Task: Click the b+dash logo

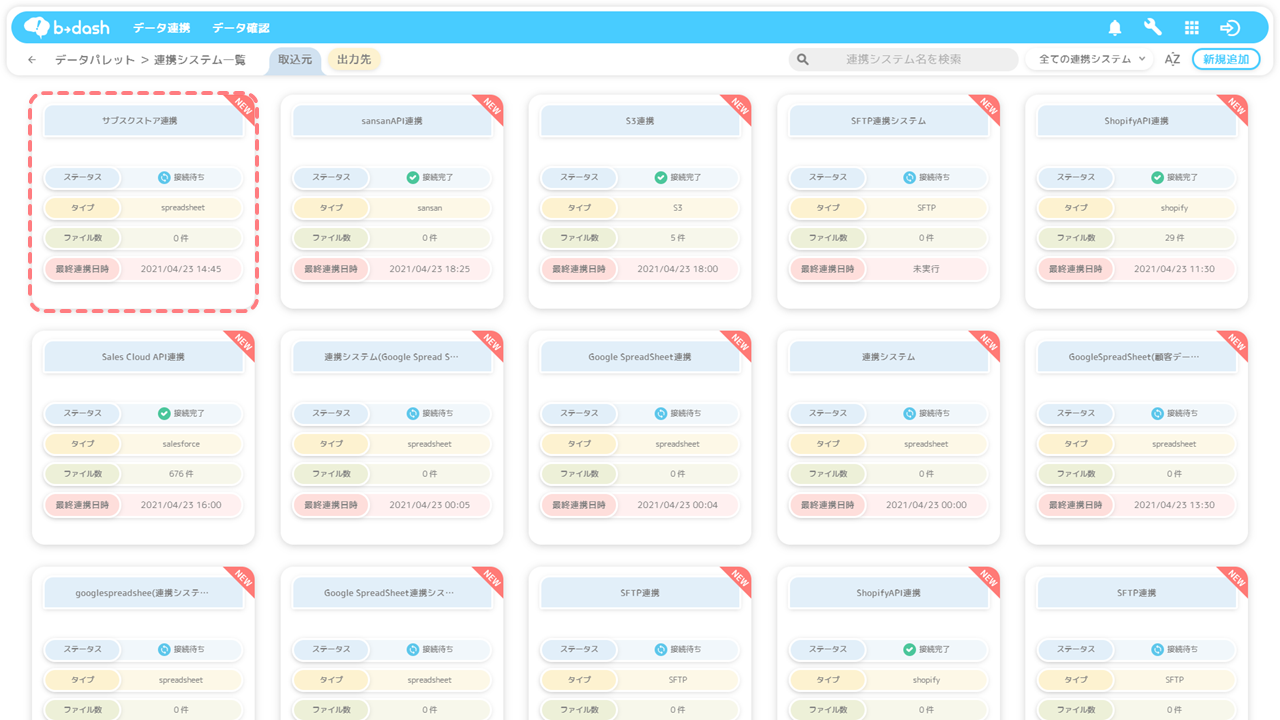Action: click(x=67, y=27)
